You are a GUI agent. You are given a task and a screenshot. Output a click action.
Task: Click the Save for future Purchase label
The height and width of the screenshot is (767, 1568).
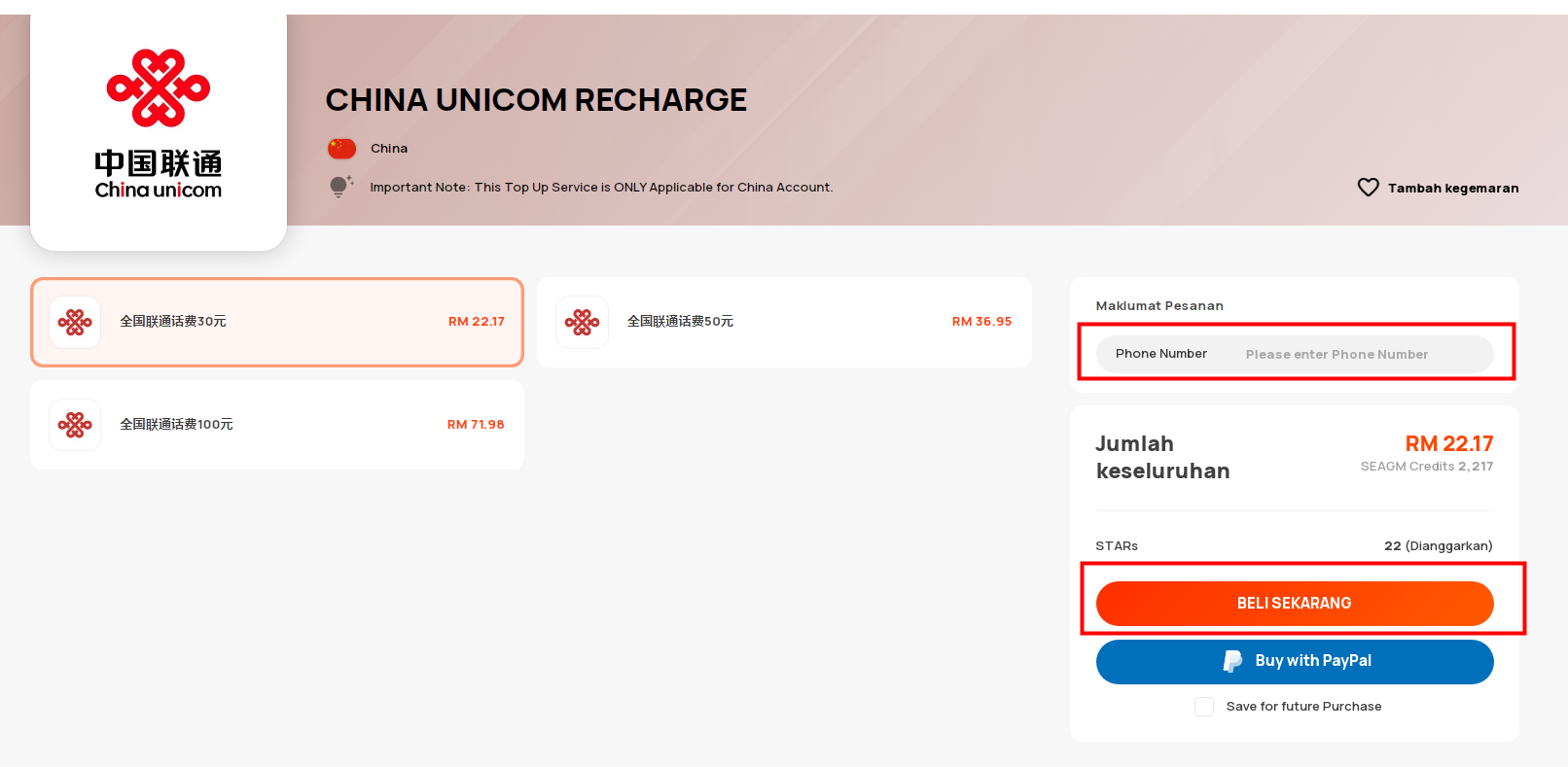click(1303, 707)
